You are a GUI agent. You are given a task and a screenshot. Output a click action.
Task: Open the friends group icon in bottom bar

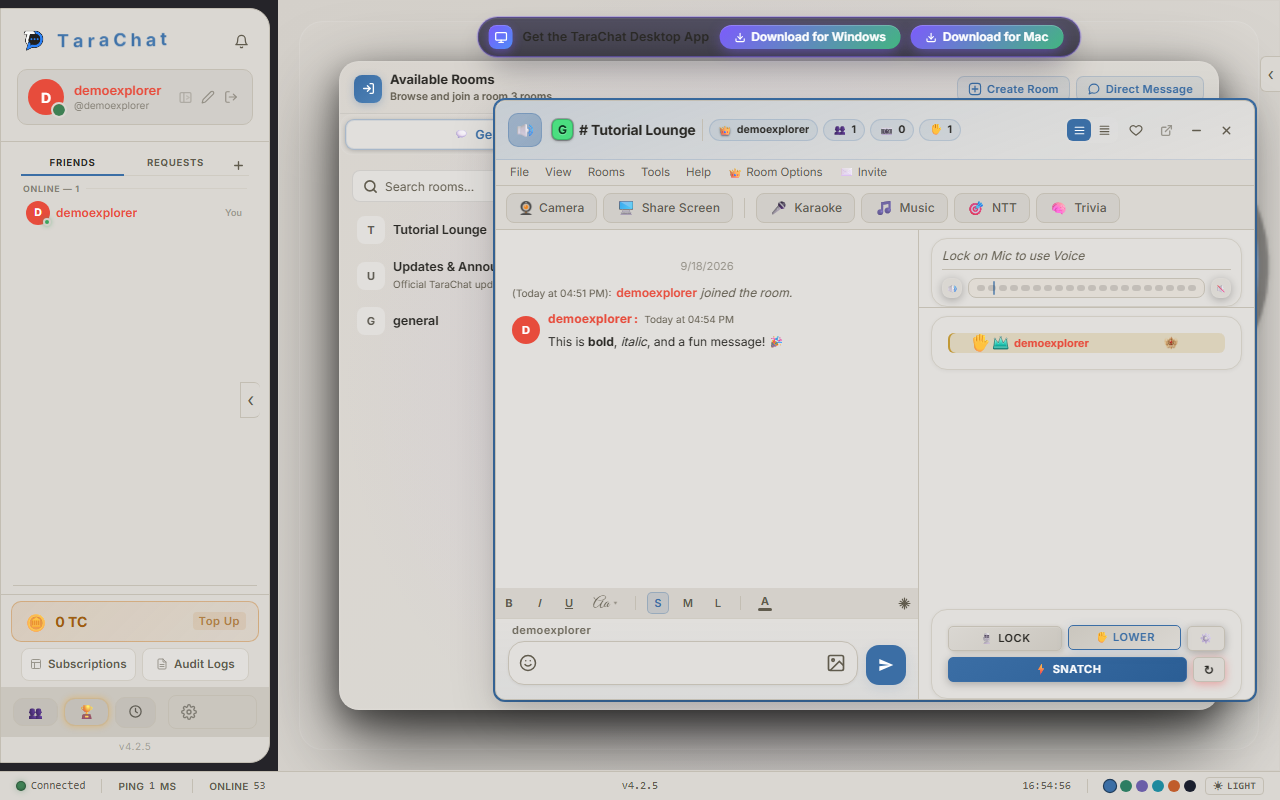tap(35, 712)
